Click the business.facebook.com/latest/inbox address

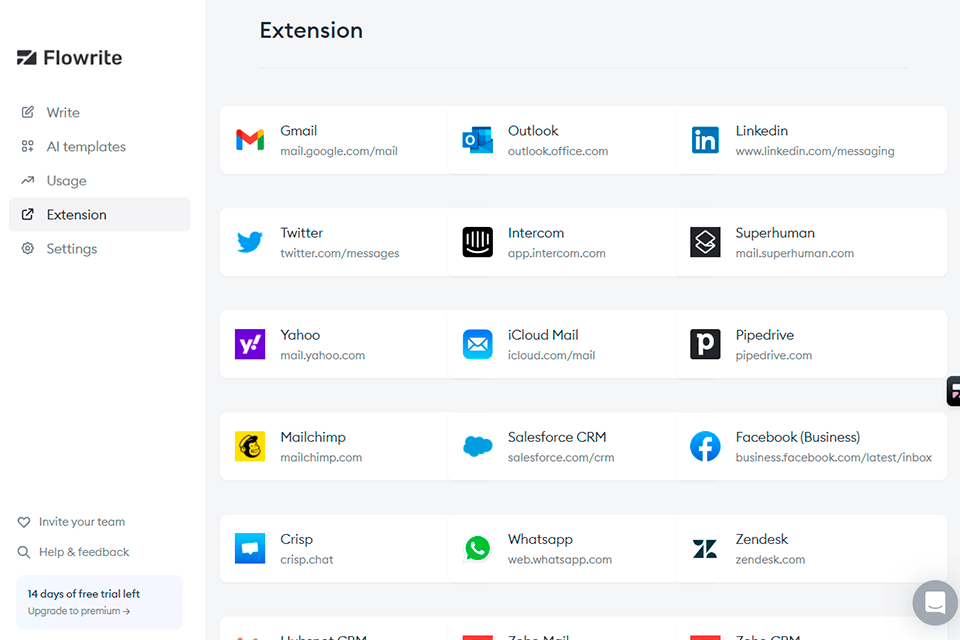click(x=834, y=457)
